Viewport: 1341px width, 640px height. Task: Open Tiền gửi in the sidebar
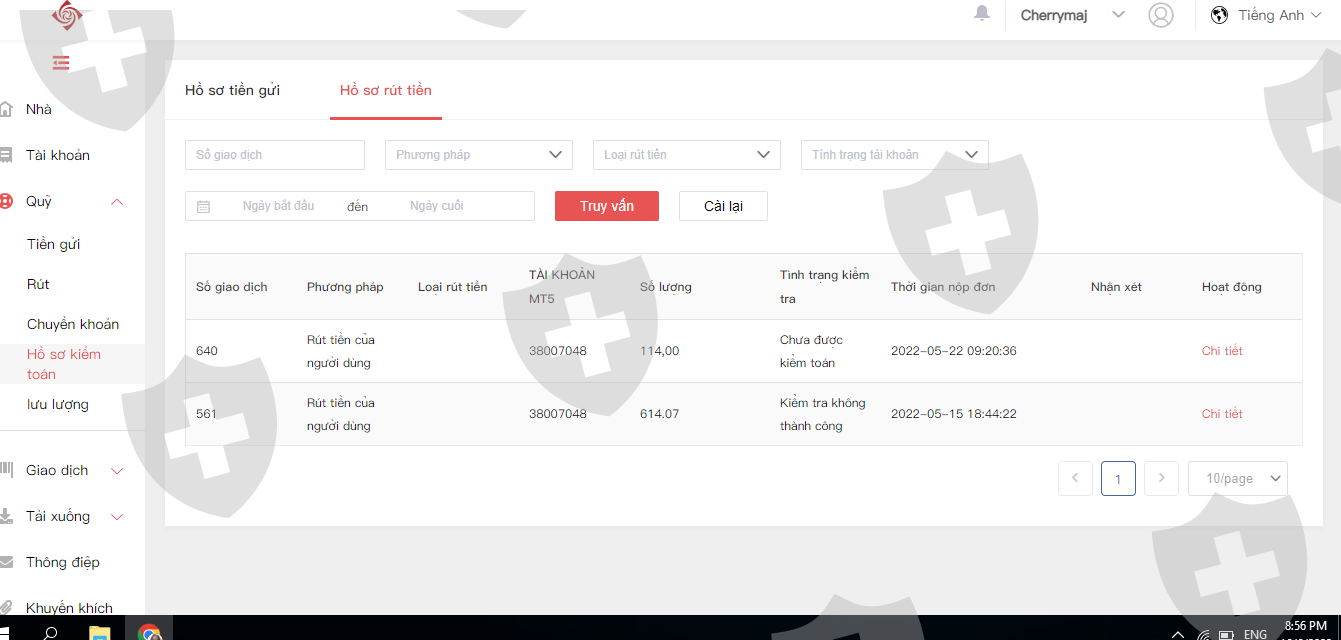pyautogui.click(x=54, y=244)
